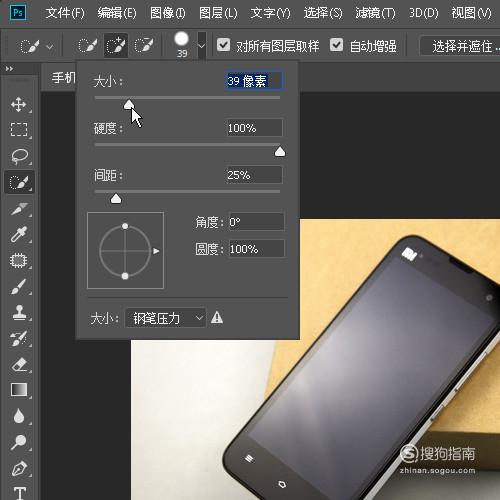This screenshot has height=500, width=500.
Task: Select the Blur (water drop) tool
Action: tap(19, 416)
